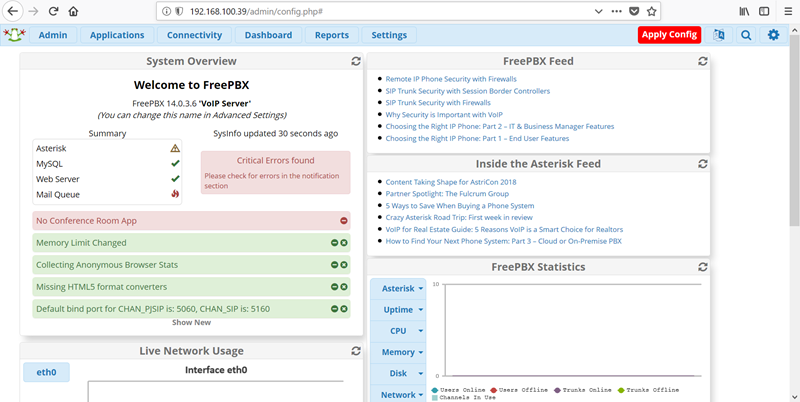The width and height of the screenshot is (800, 402).
Task: Open Why Security is Important with VoIP link
Action: 444,115
